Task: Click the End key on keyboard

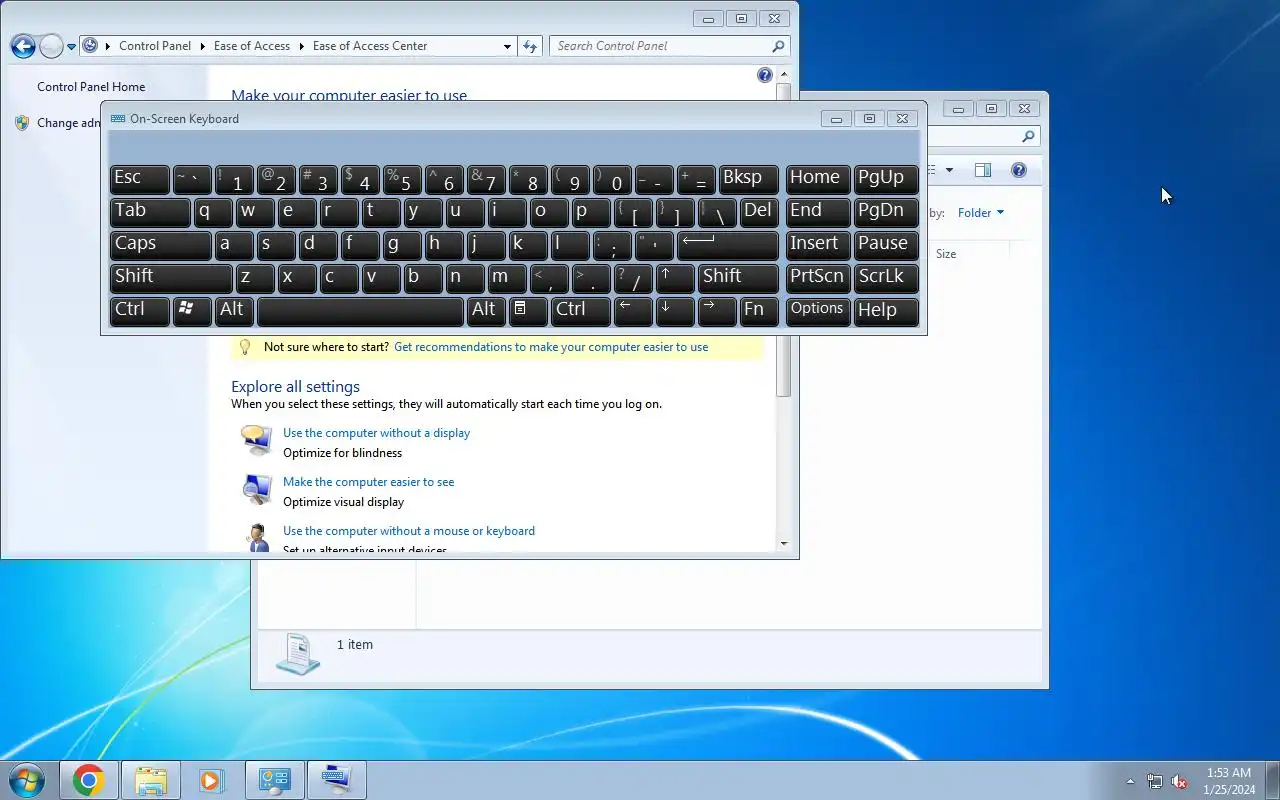Action: [818, 212]
